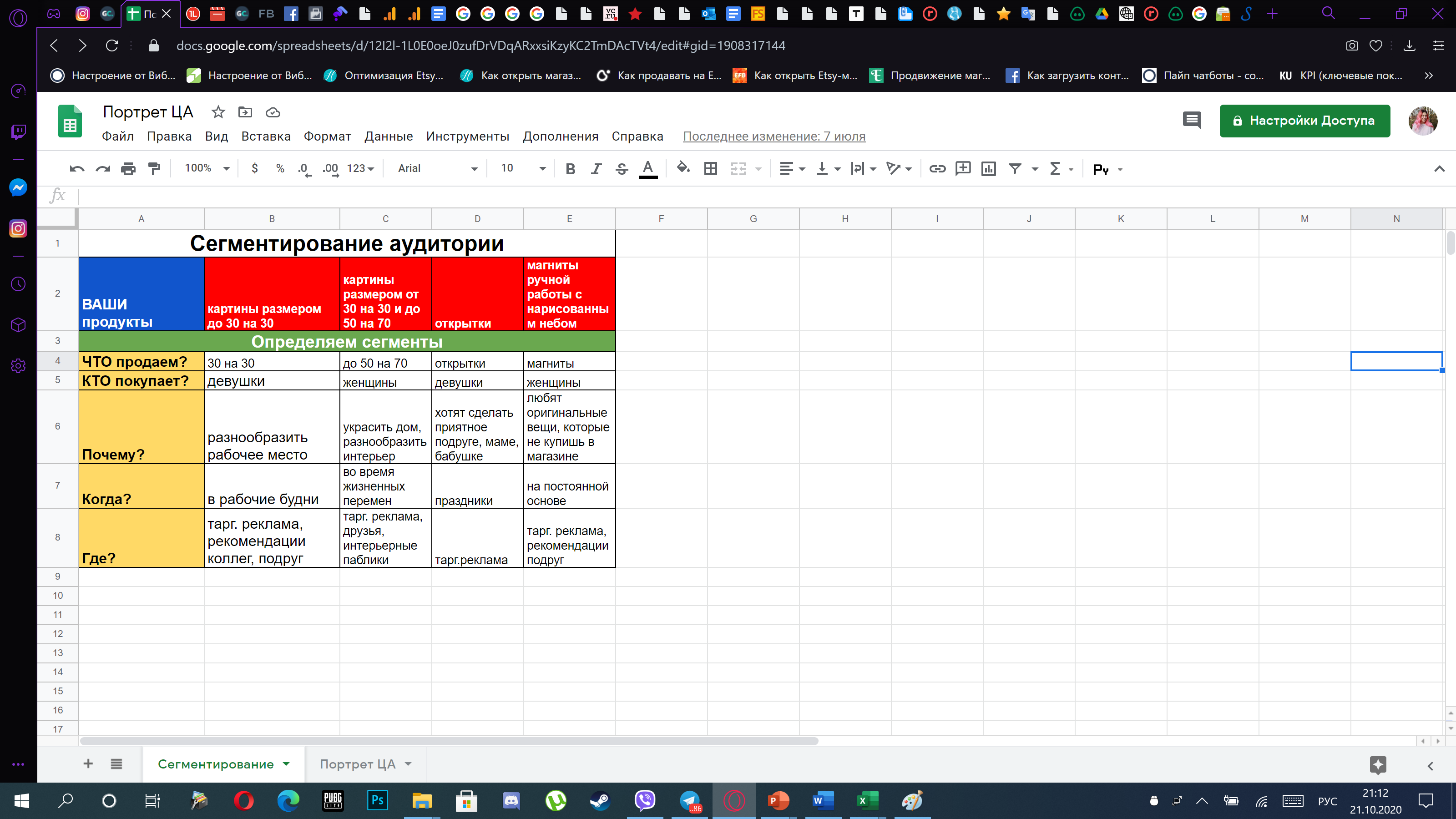Insert a link with chain icon
The image size is (1456, 819).
tap(937, 168)
